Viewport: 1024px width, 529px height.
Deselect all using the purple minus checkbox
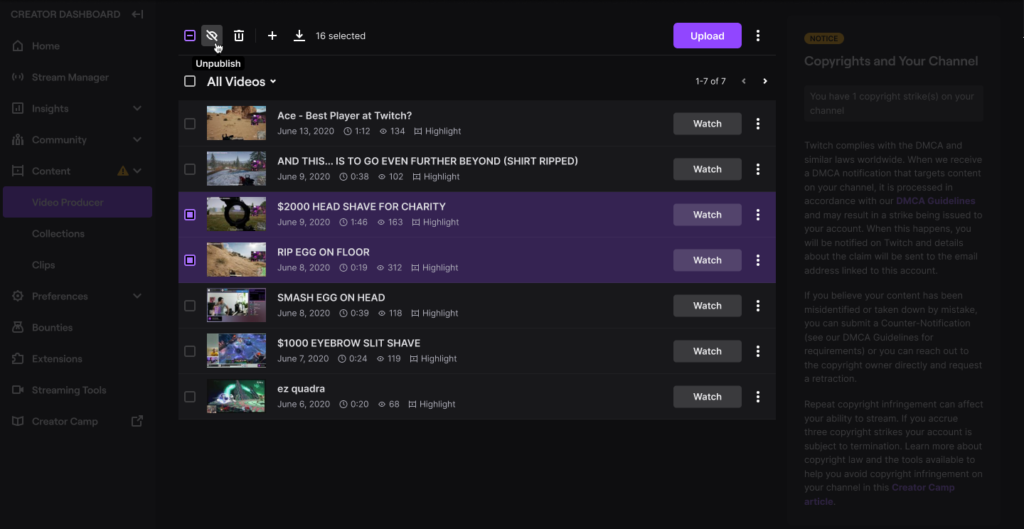click(x=189, y=36)
